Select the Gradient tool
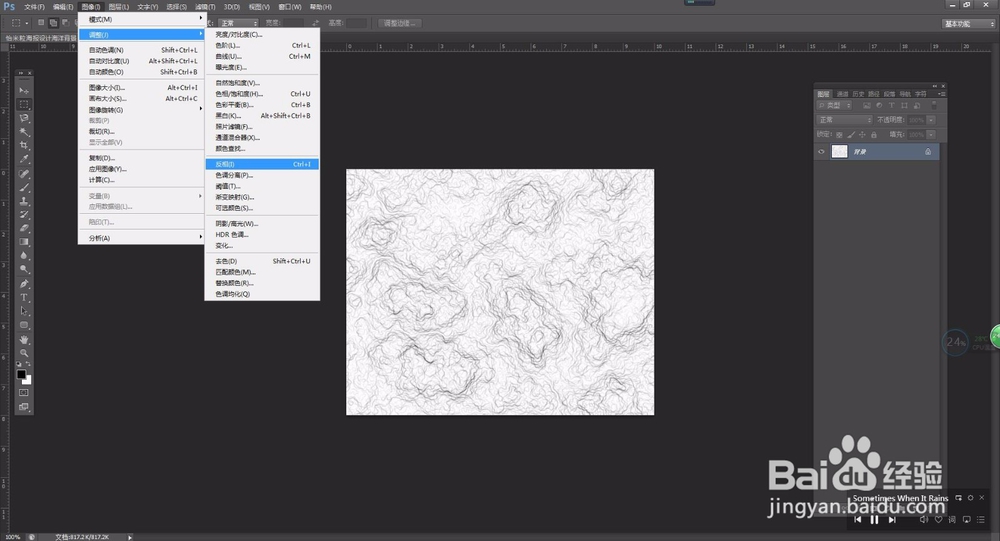 point(24,242)
